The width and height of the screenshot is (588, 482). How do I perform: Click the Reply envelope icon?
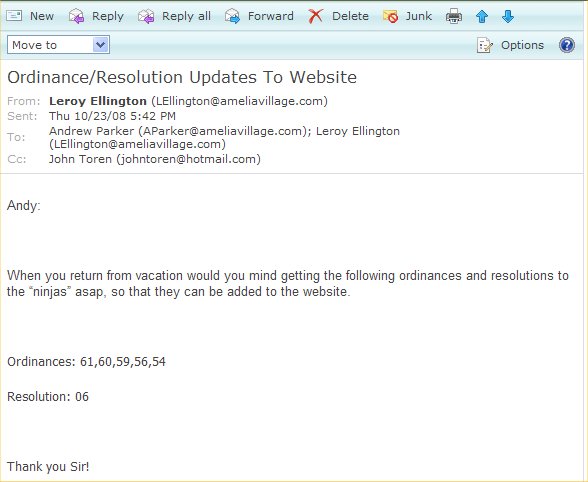(76, 16)
